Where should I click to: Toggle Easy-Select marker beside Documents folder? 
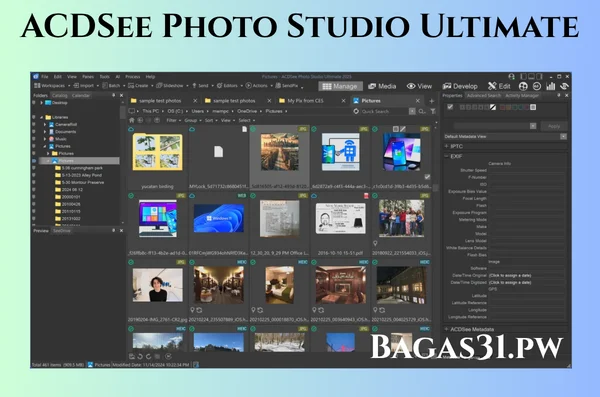point(34,132)
